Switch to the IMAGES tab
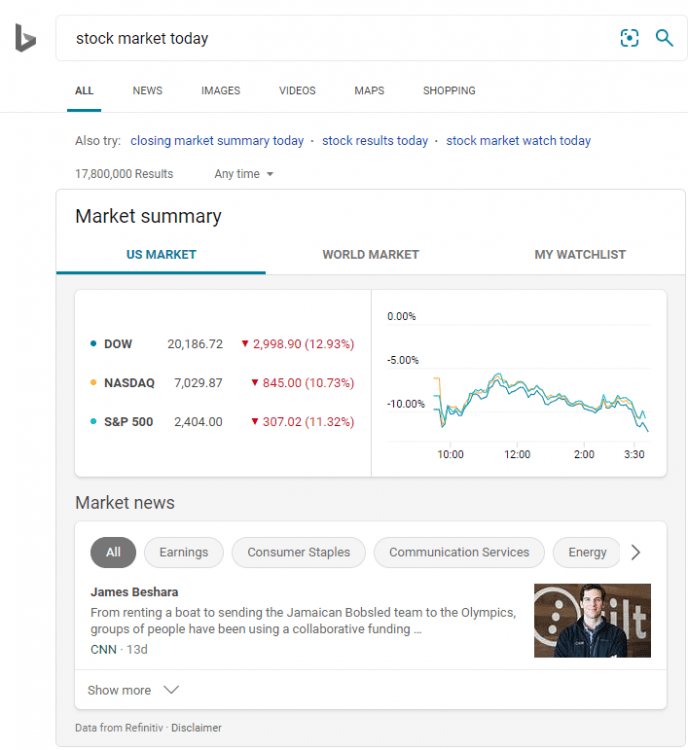Viewport: 688px width, 750px height. [220, 91]
